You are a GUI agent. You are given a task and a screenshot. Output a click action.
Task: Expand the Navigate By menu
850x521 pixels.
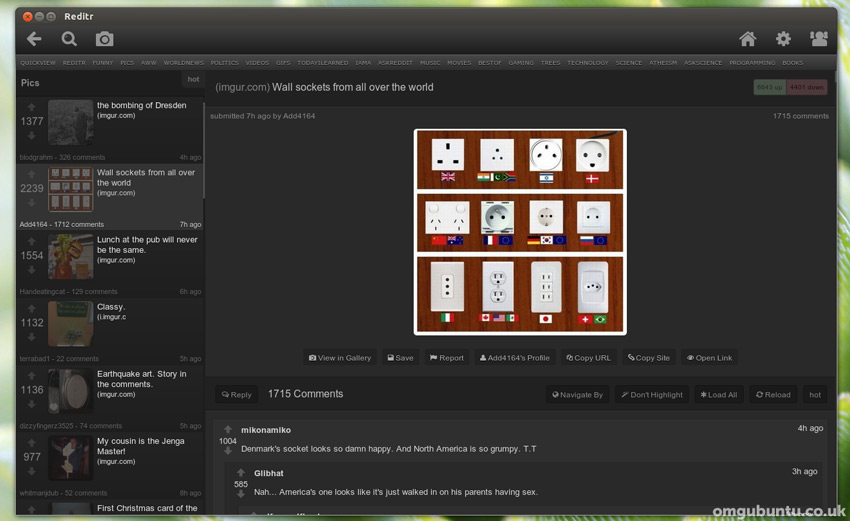click(577, 395)
